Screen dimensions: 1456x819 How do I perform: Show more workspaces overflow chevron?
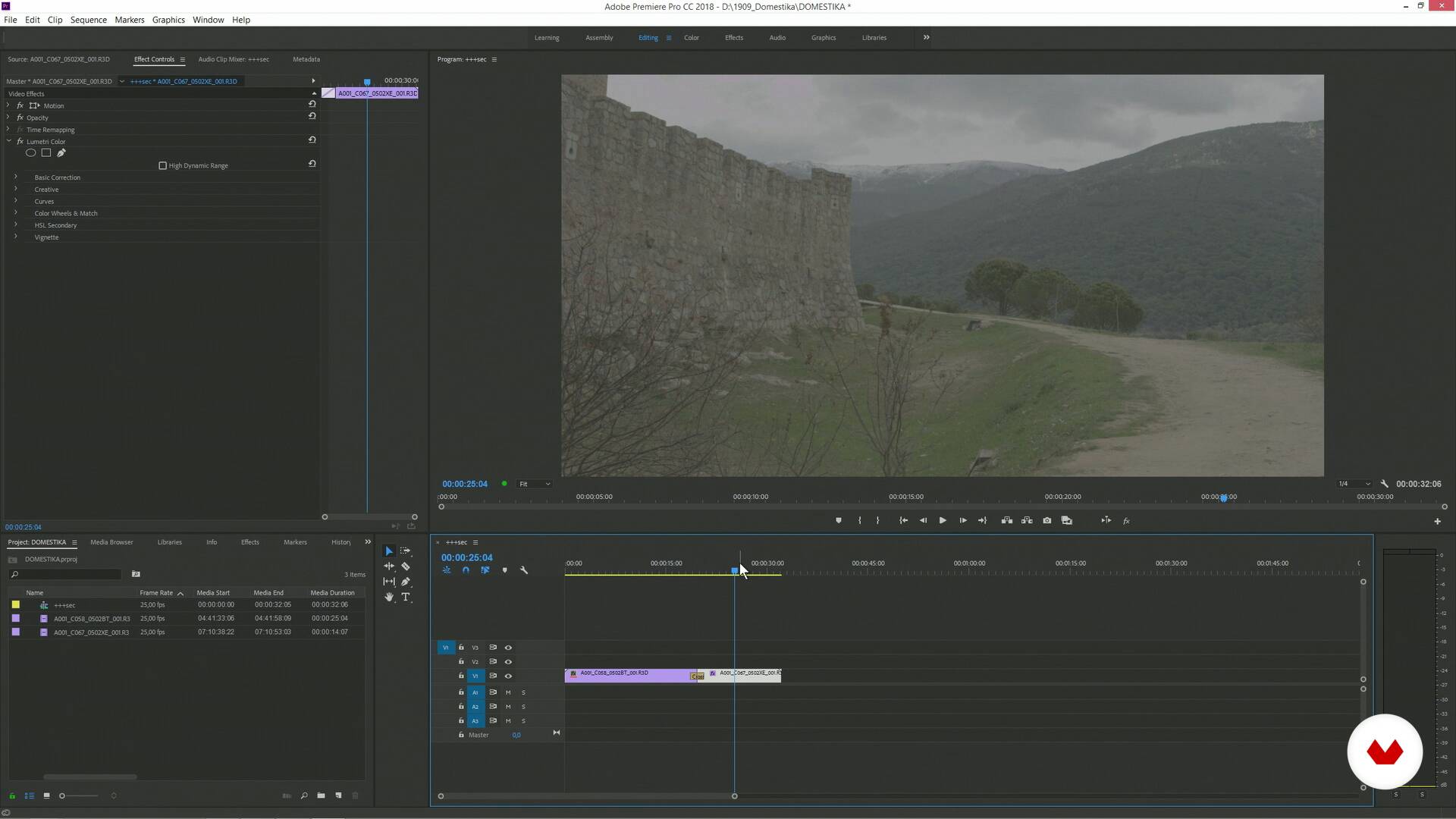pyautogui.click(x=926, y=37)
